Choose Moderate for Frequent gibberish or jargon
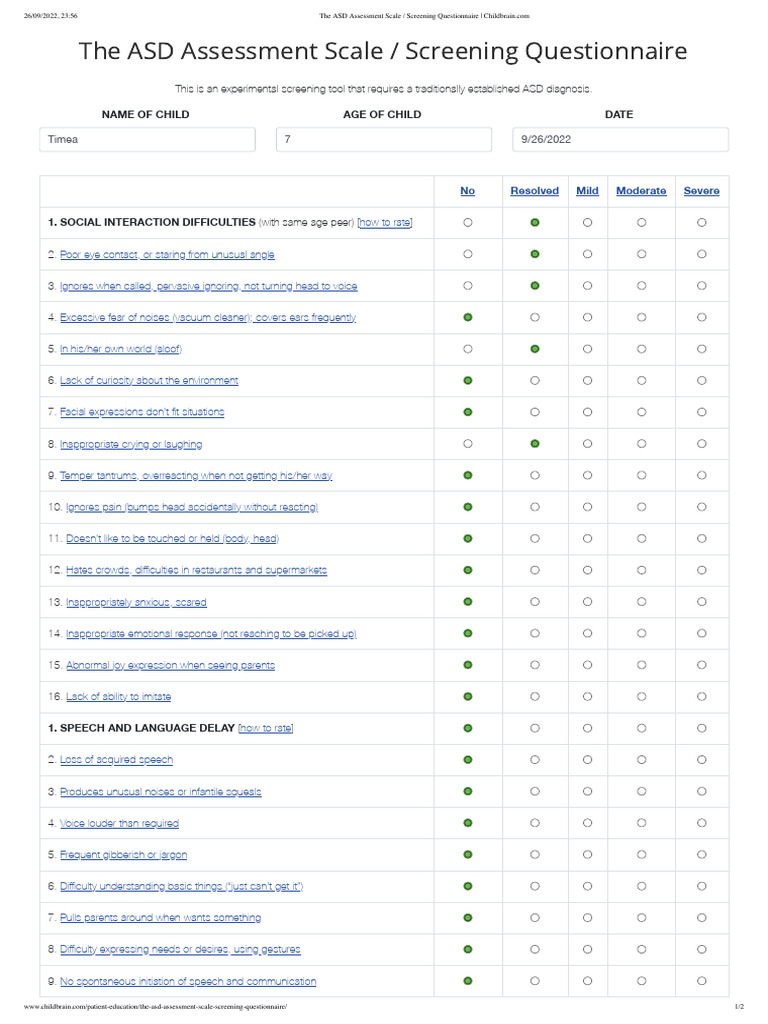768x1024 pixels. 641,855
